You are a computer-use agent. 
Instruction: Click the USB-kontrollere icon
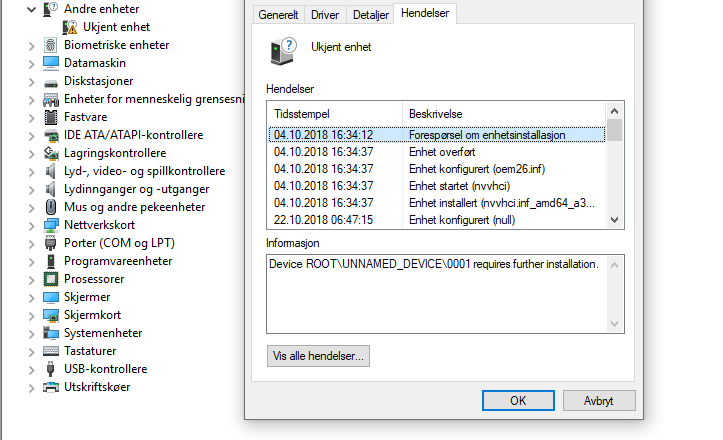point(51,369)
